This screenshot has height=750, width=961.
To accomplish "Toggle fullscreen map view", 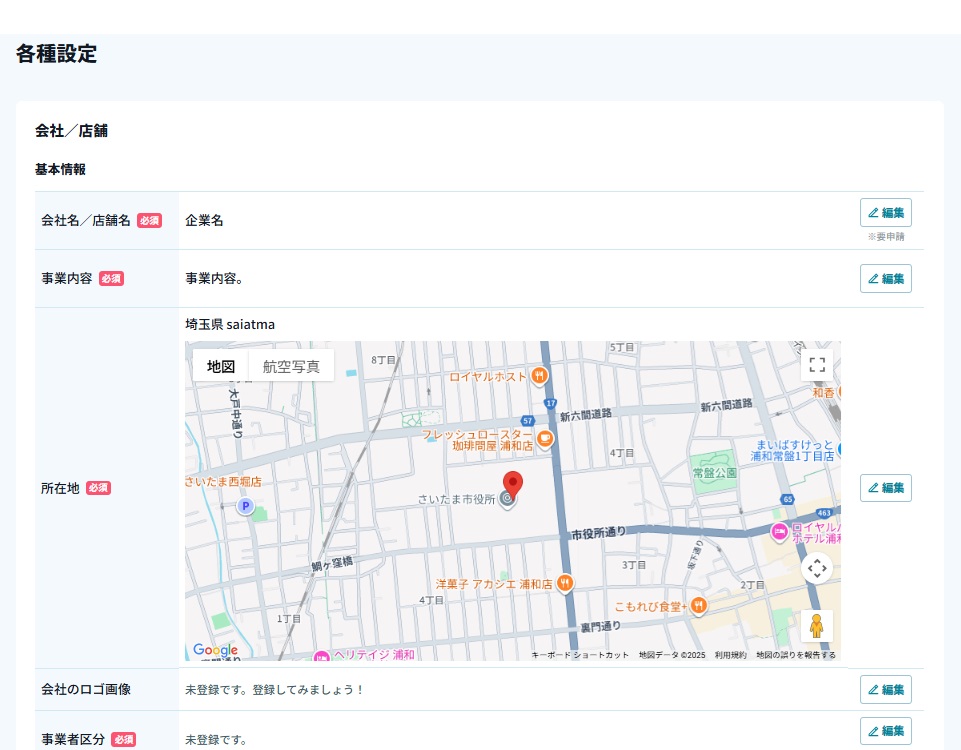I will pyautogui.click(x=817, y=365).
